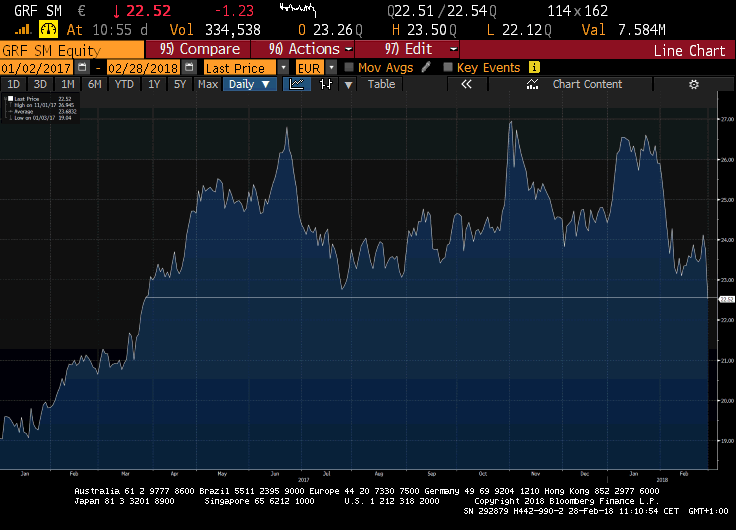The width and height of the screenshot is (736, 530).
Task: Click the legend Average row
Action: 42,112
